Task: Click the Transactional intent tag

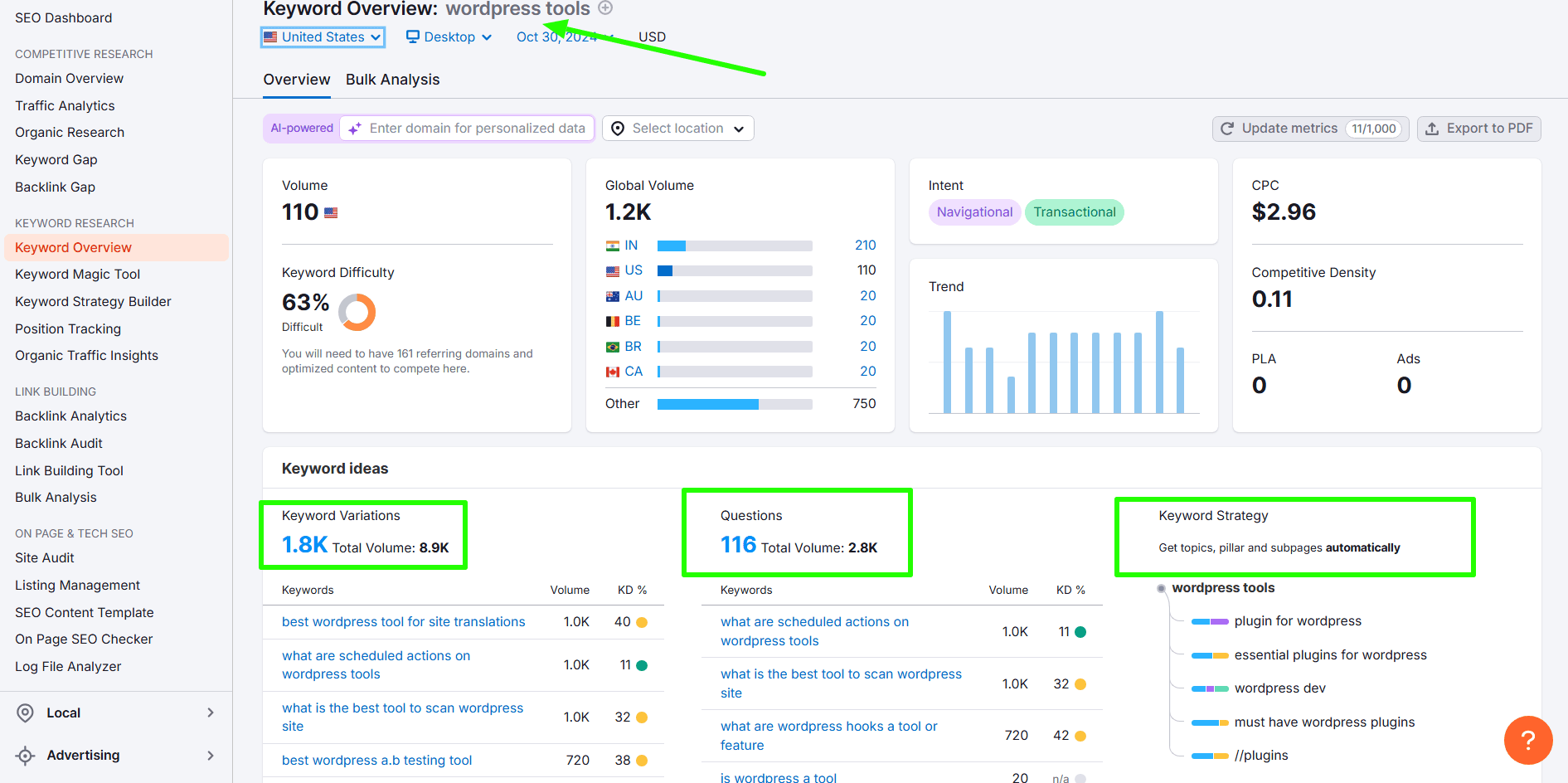Action: click(1075, 212)
